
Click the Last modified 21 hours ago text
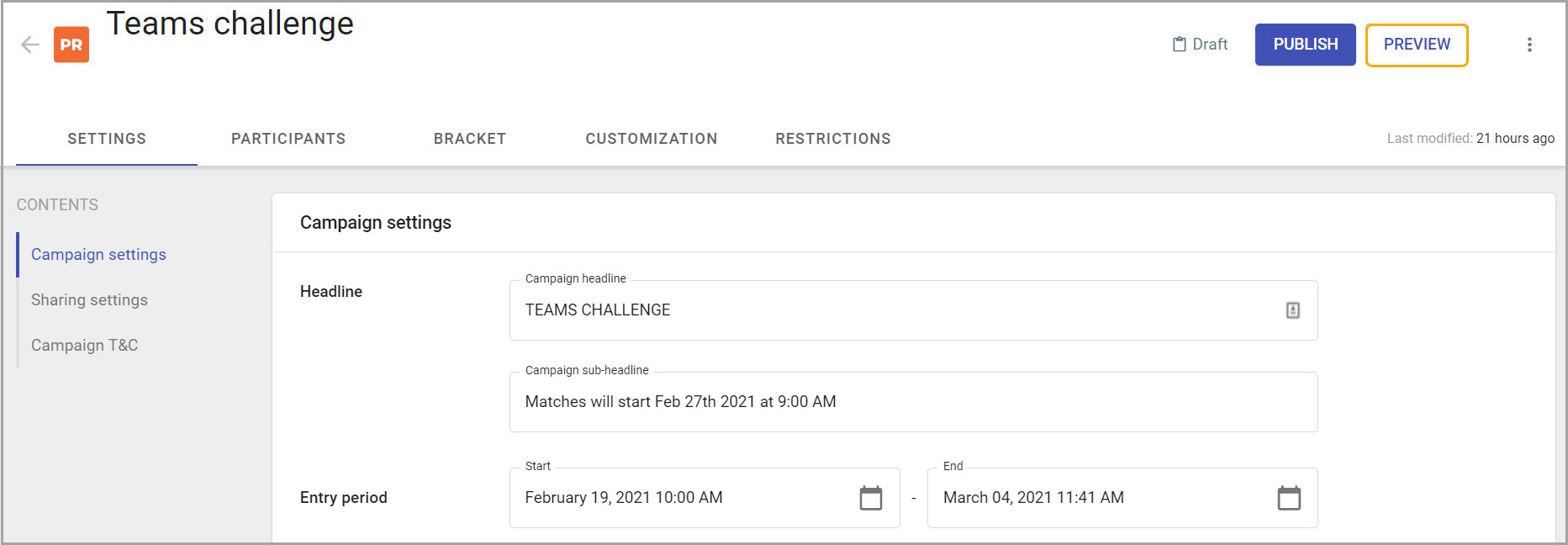[x=1470, y=139]
